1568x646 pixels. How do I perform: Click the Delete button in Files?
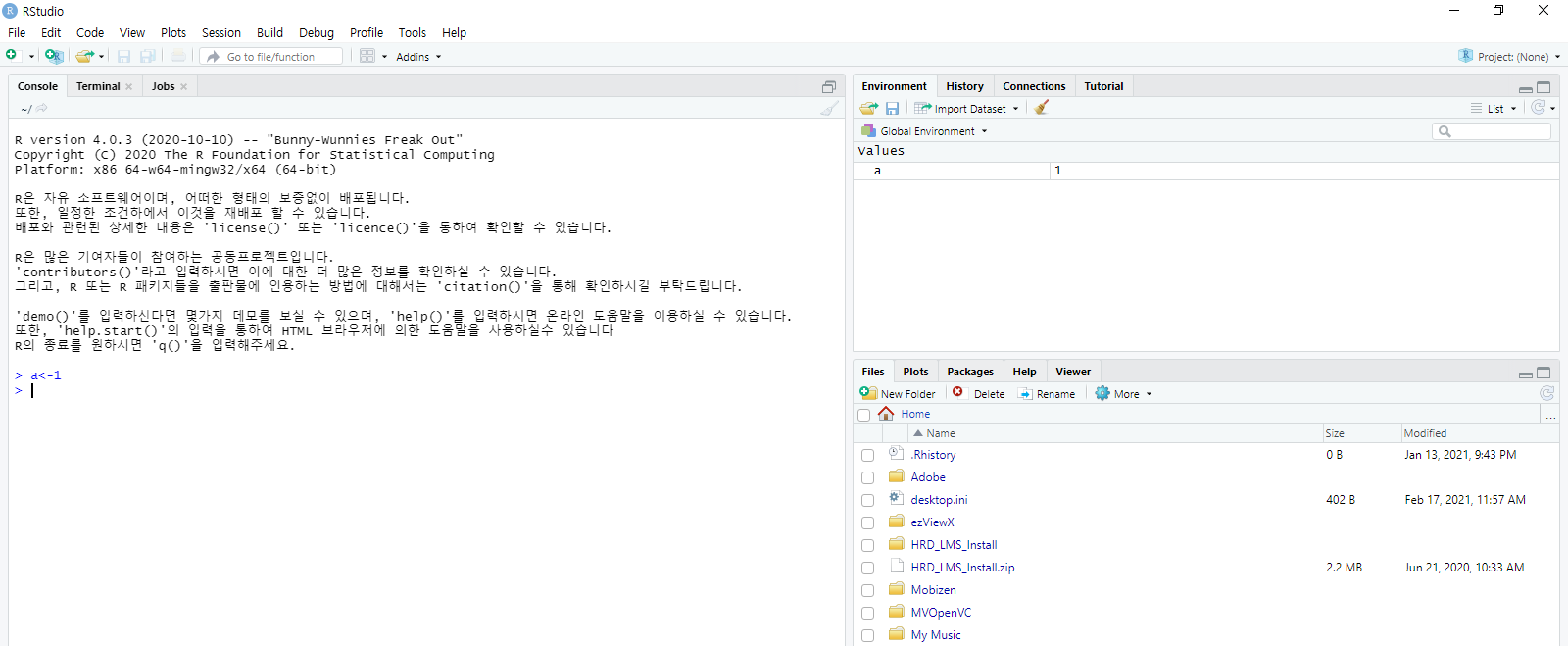tap(979, 394)
